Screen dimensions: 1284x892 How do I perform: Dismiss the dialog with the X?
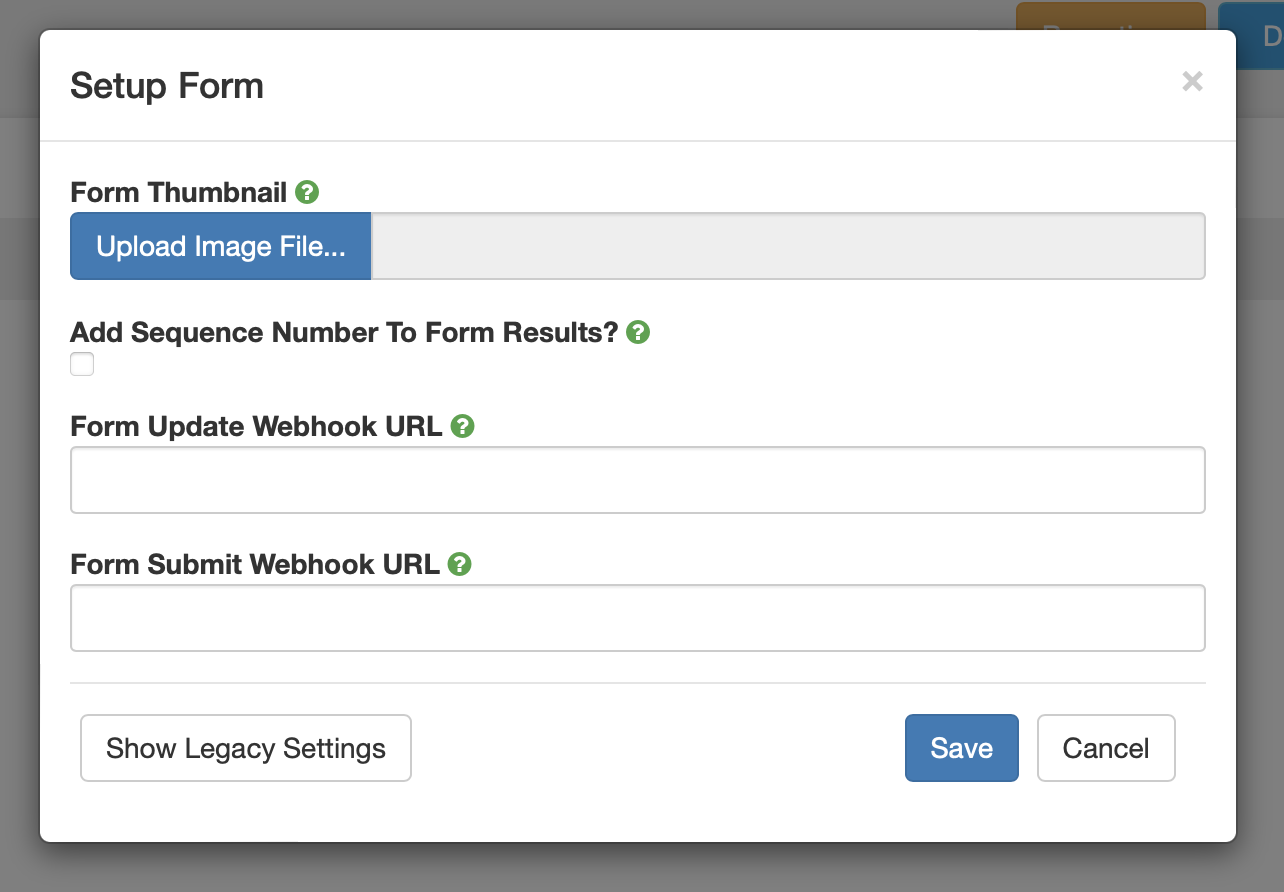click(1192, 81)
